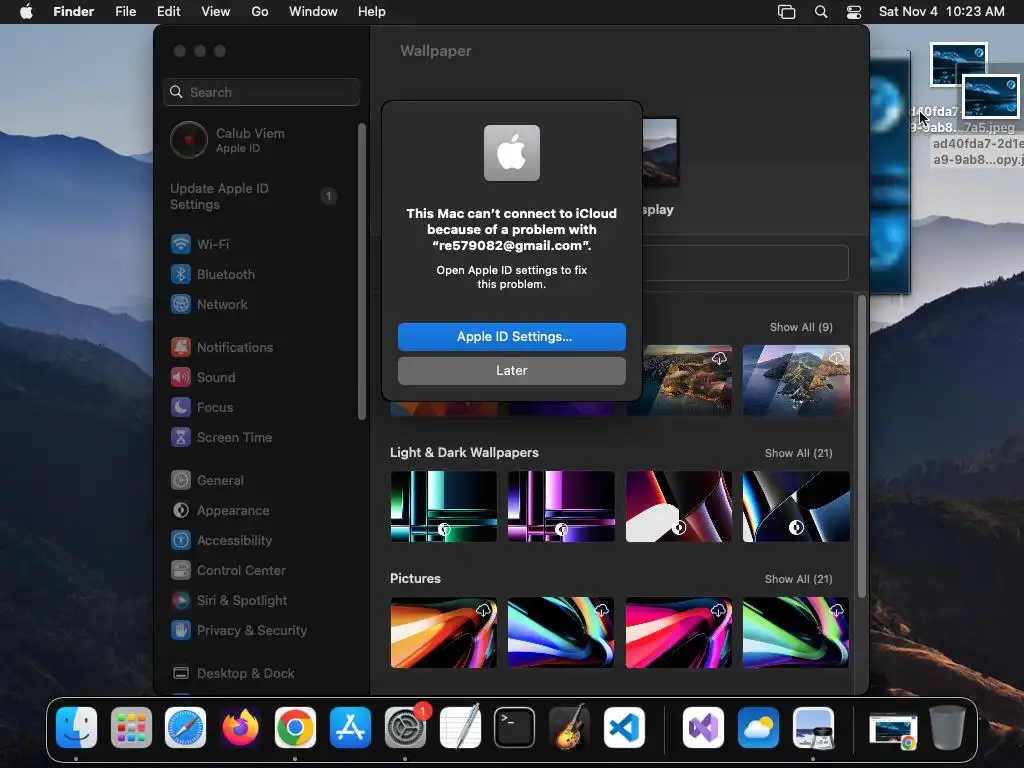The width and height of the screenshot is (1024, 768).
Task: Open the Edit menu
Action: [168, 12]
